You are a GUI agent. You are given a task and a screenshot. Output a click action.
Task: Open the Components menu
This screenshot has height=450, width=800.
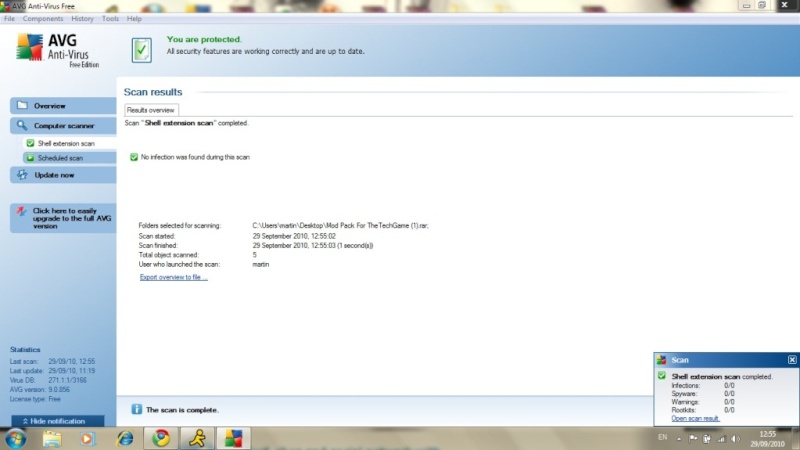tap(43, 18)
